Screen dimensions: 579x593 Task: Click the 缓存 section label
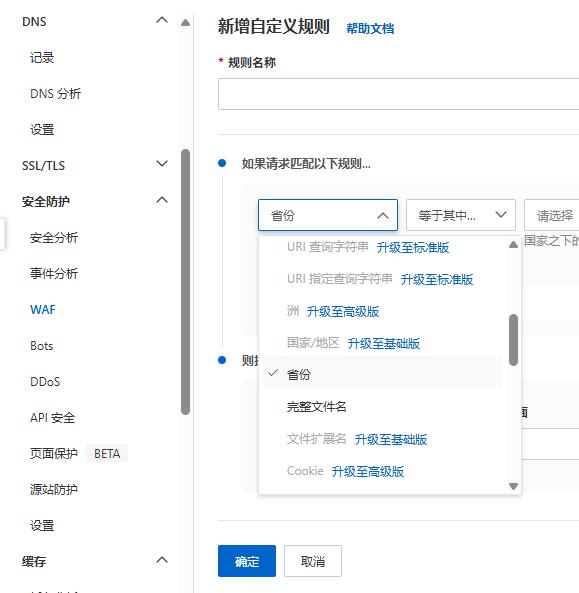[x=34, y=562]
